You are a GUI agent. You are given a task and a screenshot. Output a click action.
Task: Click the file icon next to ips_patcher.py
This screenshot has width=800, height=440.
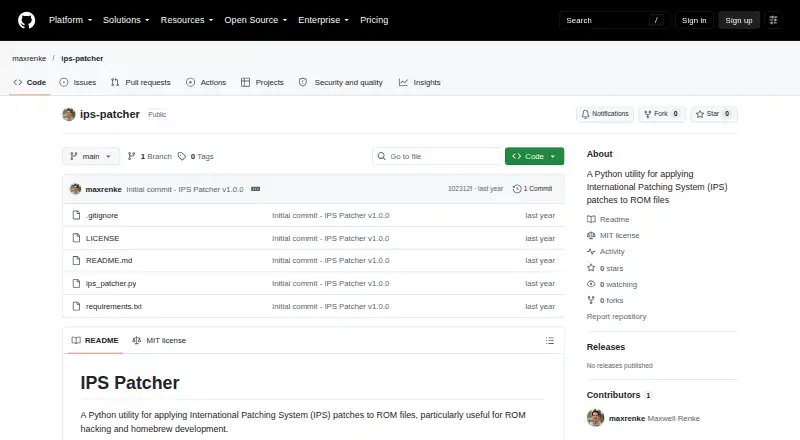coord(76,283)
